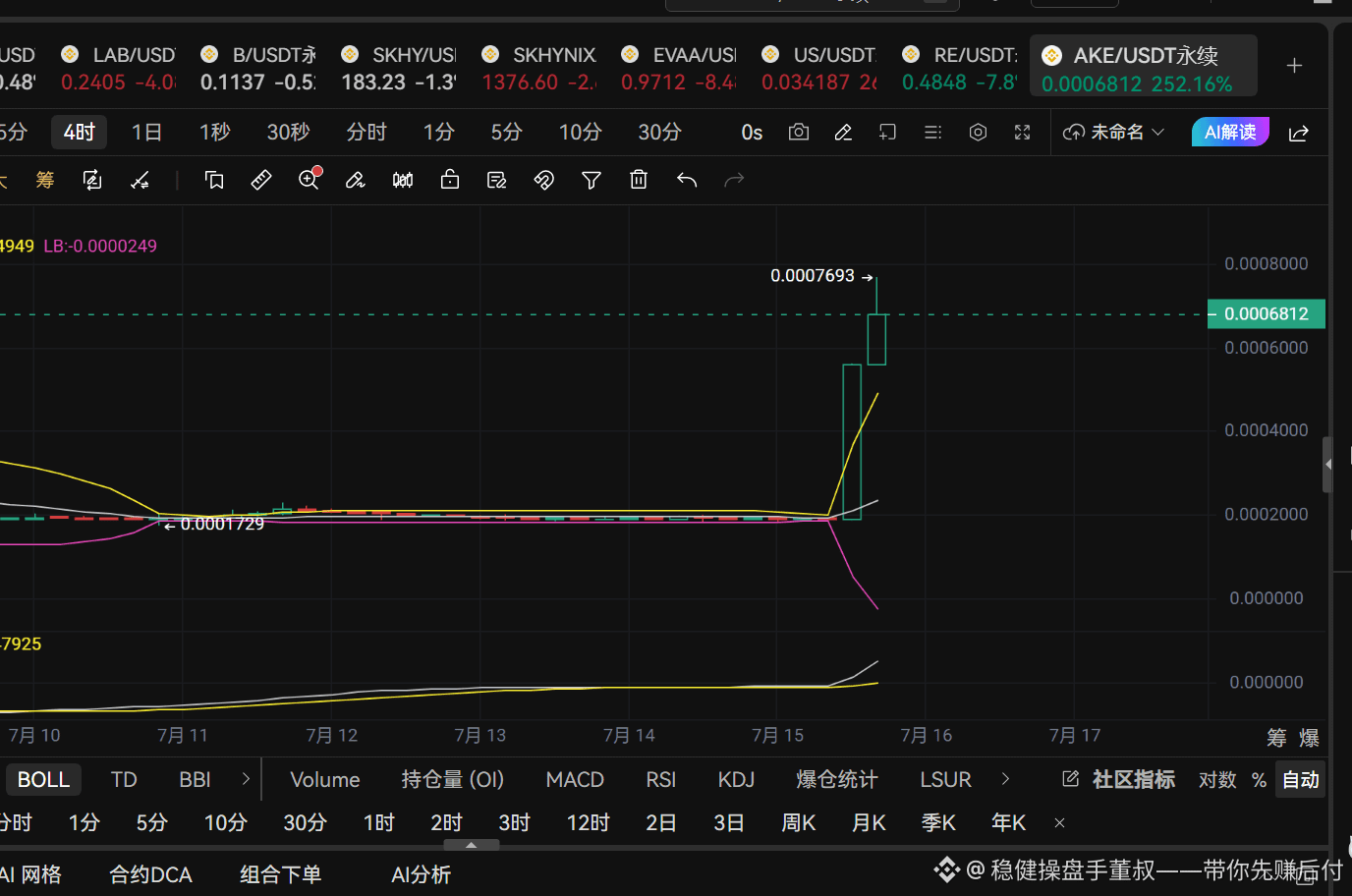This screenshot has height=896, width=1352.
Task: Expand more sub-indicators arrow after LSUR
Action: (1005, 779)
